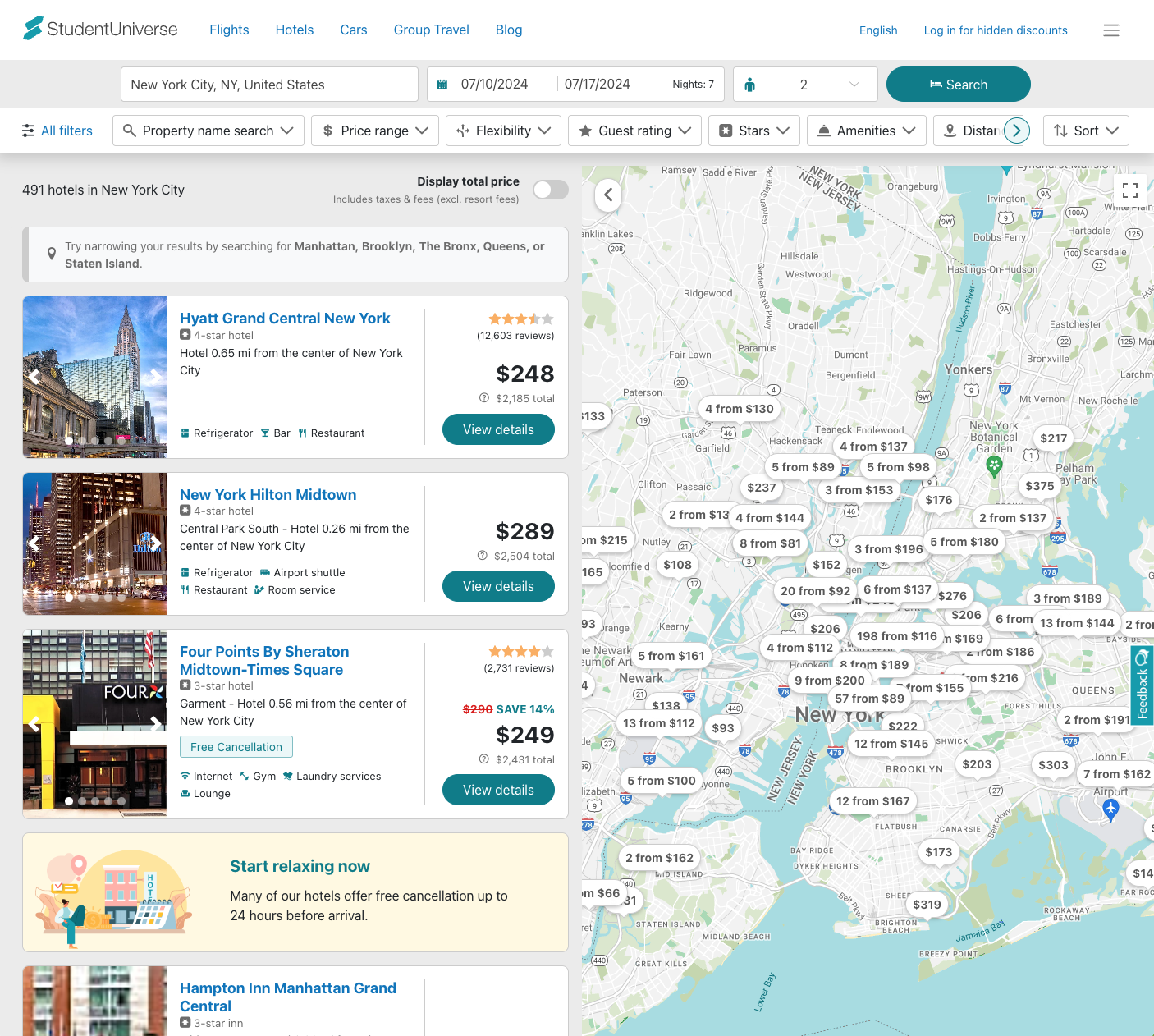The image size is (1154, 1036).
Task: Click the check-in date 07/10/2024
Action: tap(494, 85)
